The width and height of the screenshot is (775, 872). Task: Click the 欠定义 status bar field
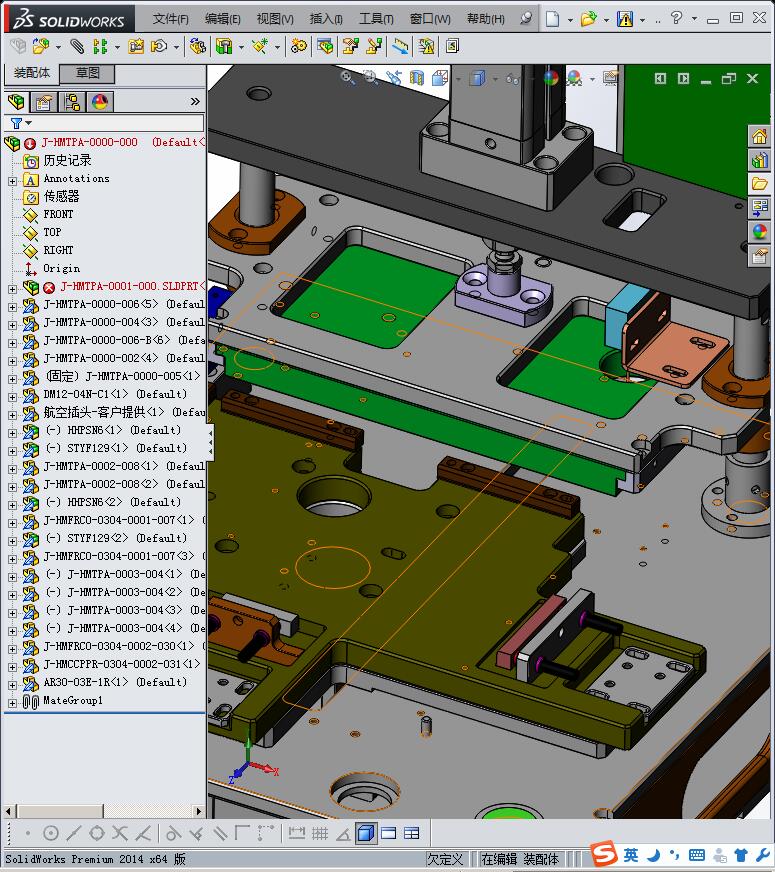point(445,859)
